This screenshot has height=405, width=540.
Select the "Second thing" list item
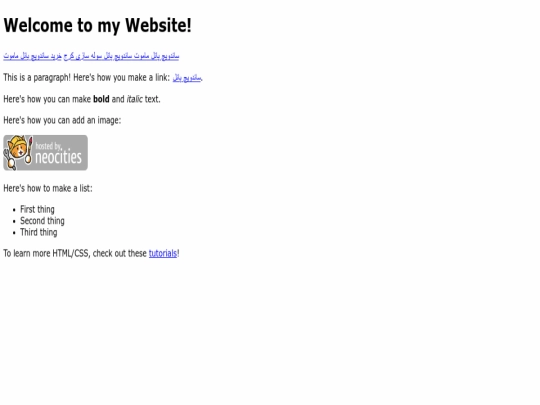42,221
